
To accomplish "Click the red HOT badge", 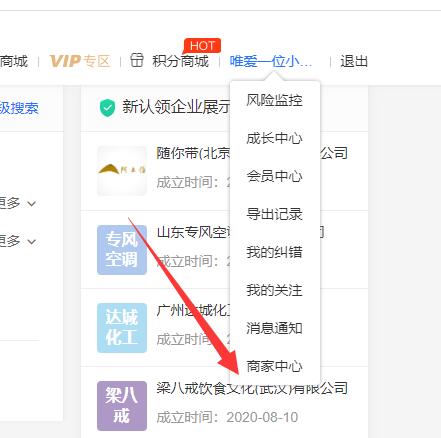I will 202,46.
